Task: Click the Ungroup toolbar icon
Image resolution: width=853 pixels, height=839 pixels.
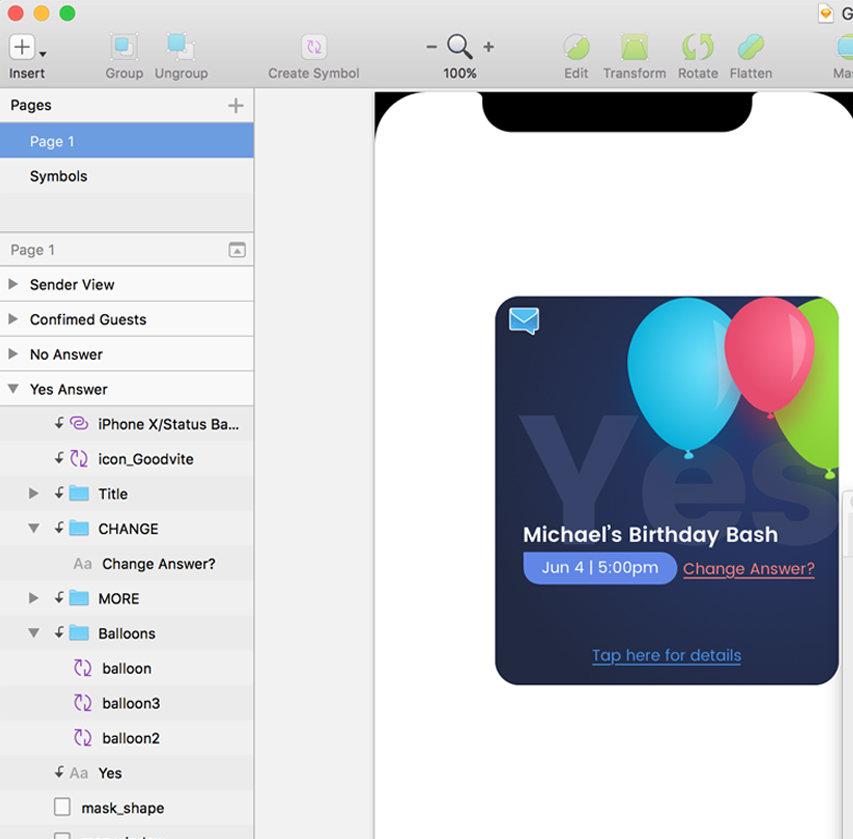Action: tap(181, 47)
